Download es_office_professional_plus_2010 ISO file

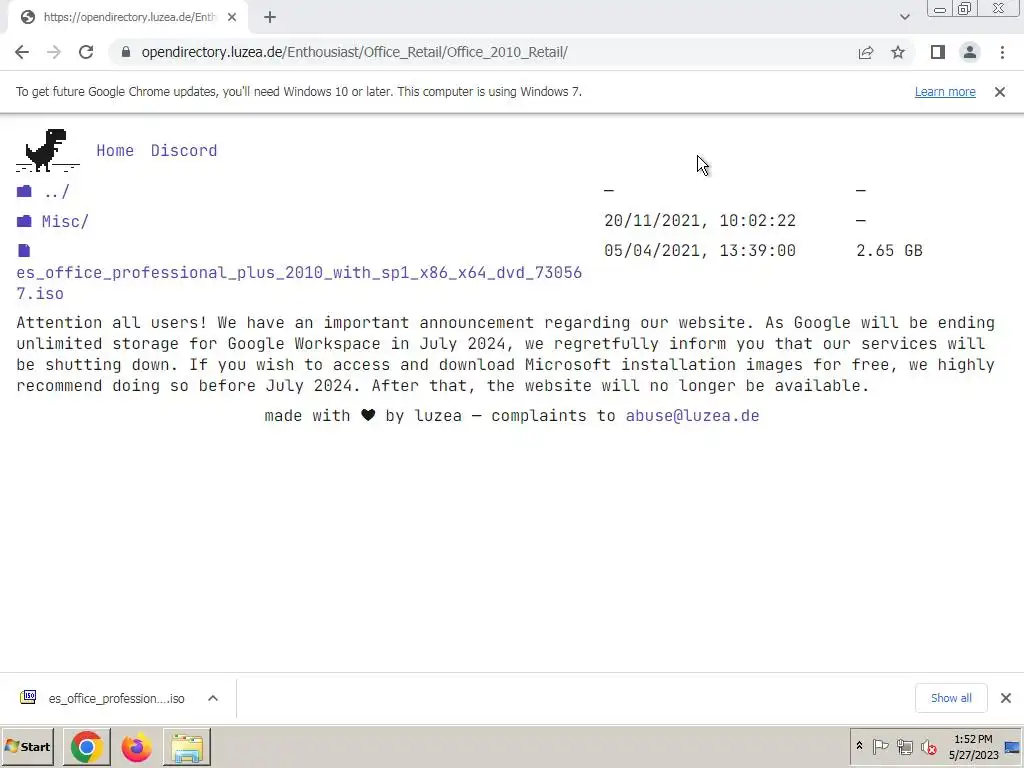click(299, 283)
